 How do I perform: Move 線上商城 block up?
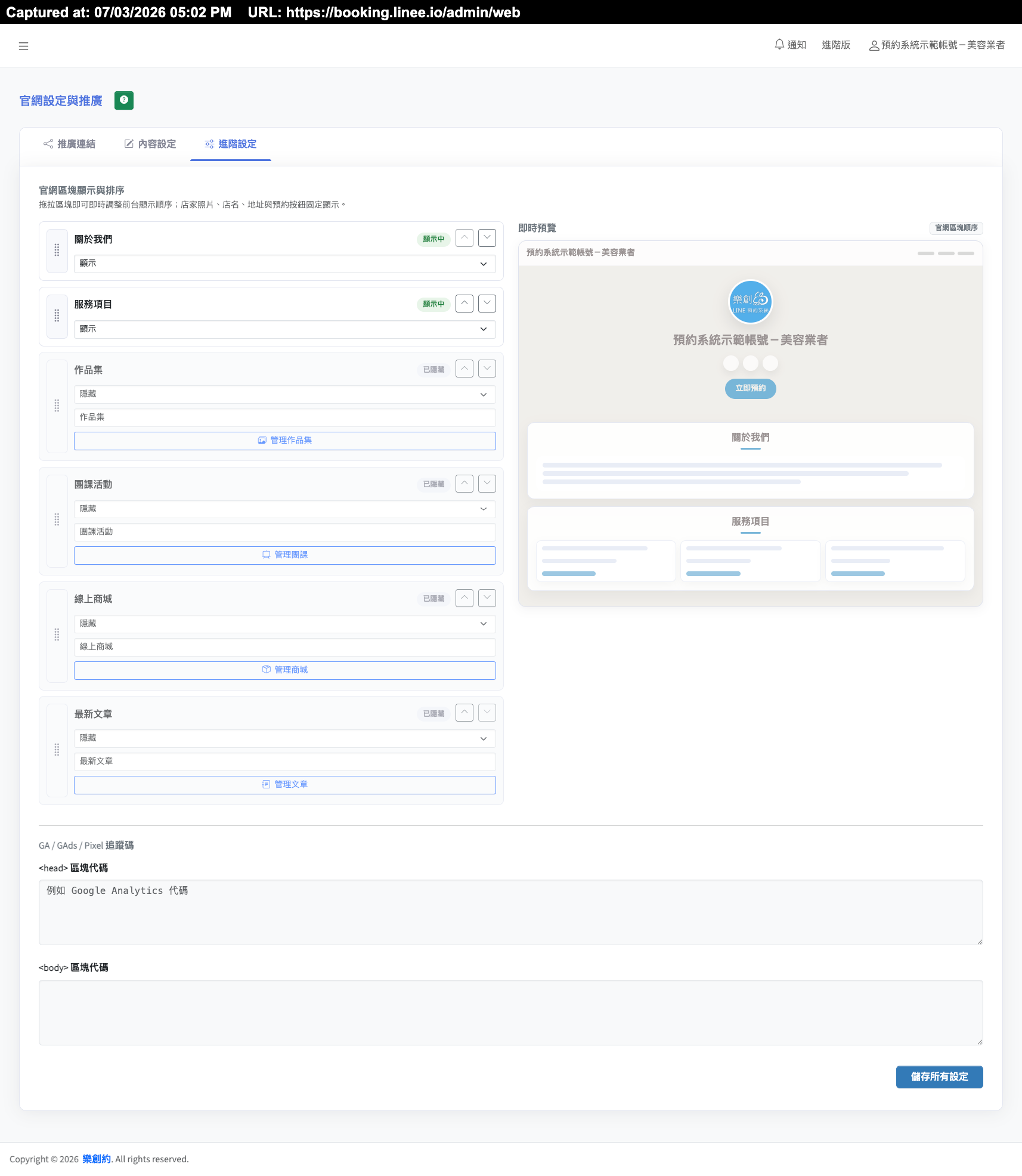464,598
